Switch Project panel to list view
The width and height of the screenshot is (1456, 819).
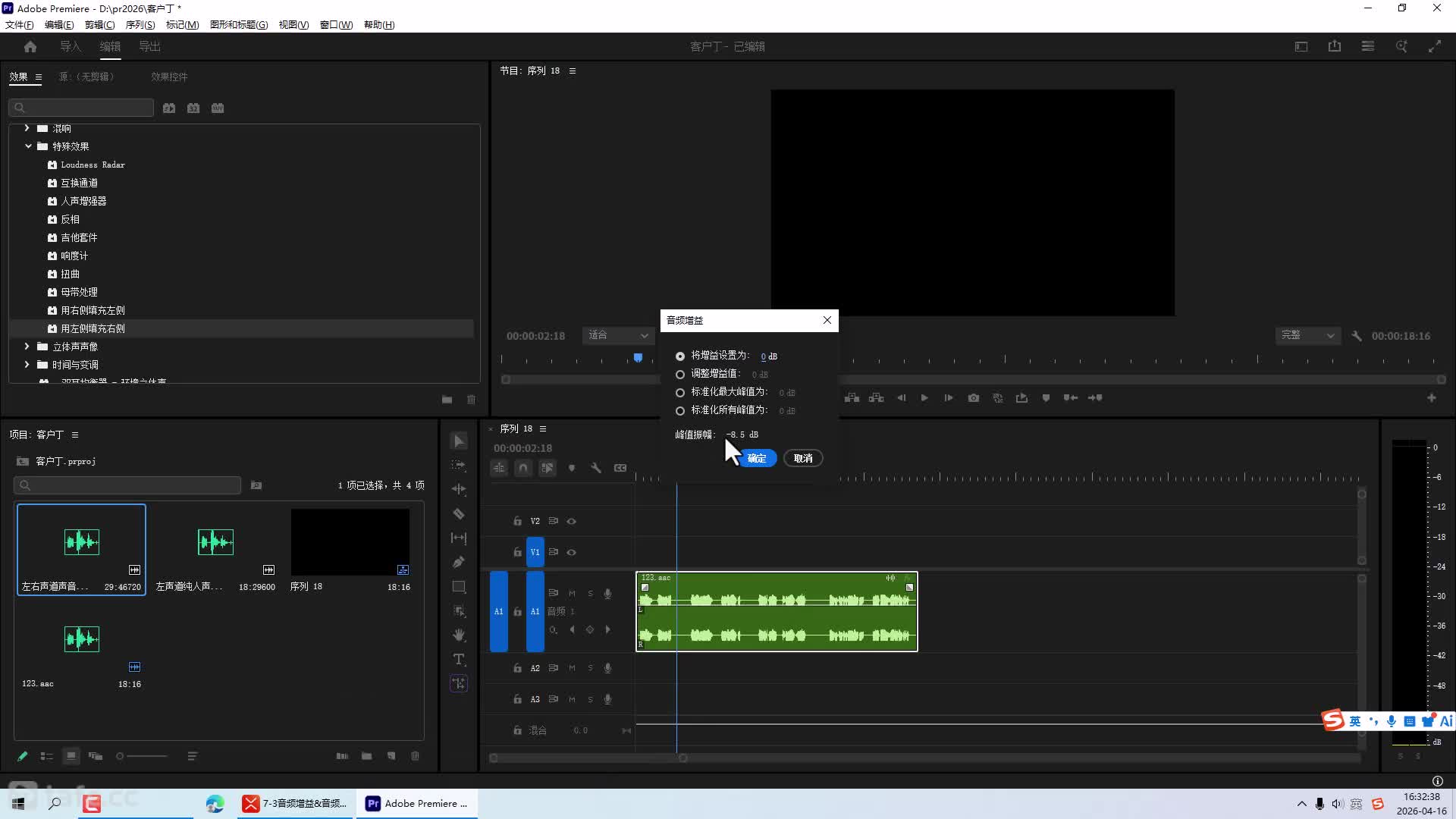click(47, 756)
